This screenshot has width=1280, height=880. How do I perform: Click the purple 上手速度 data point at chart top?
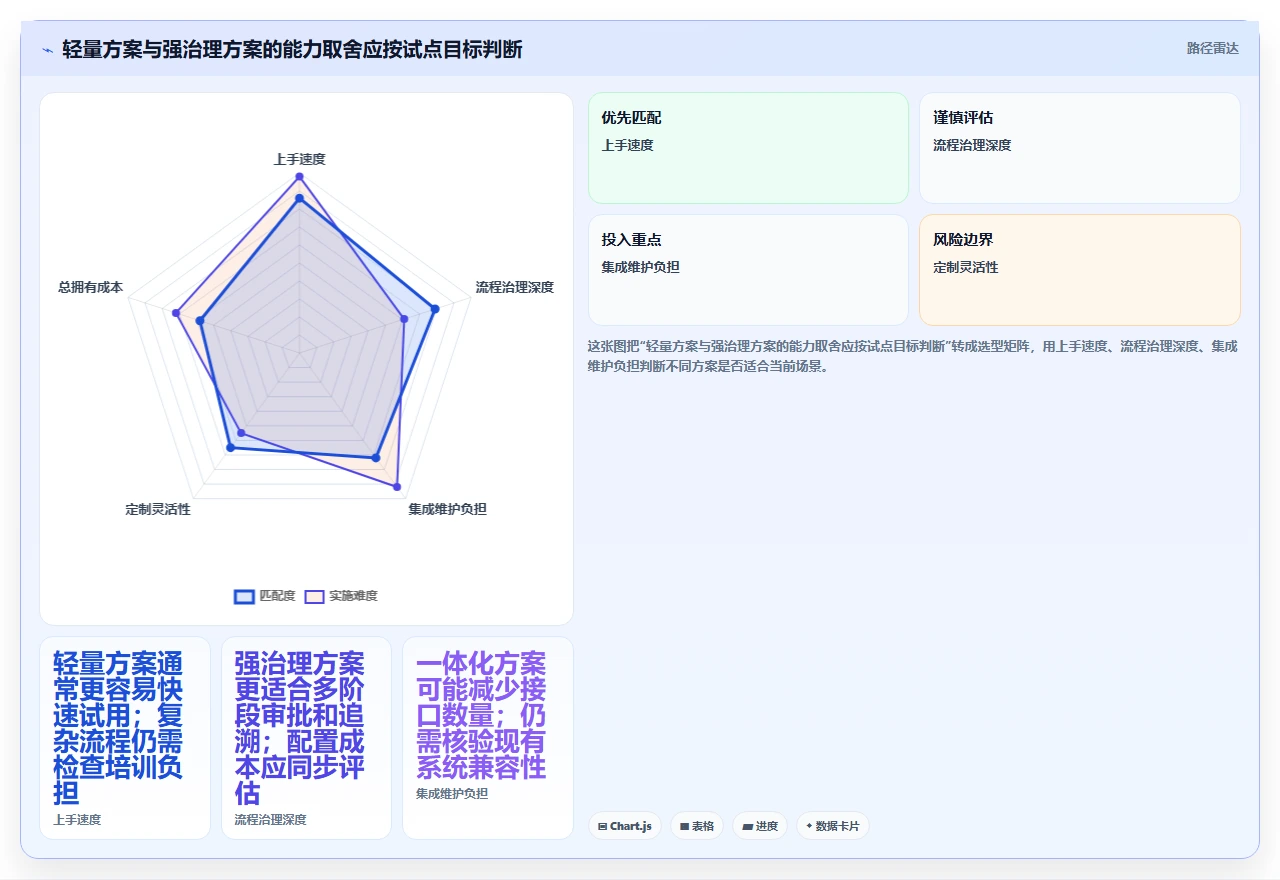pyautogui.click(x=299, y=177)
